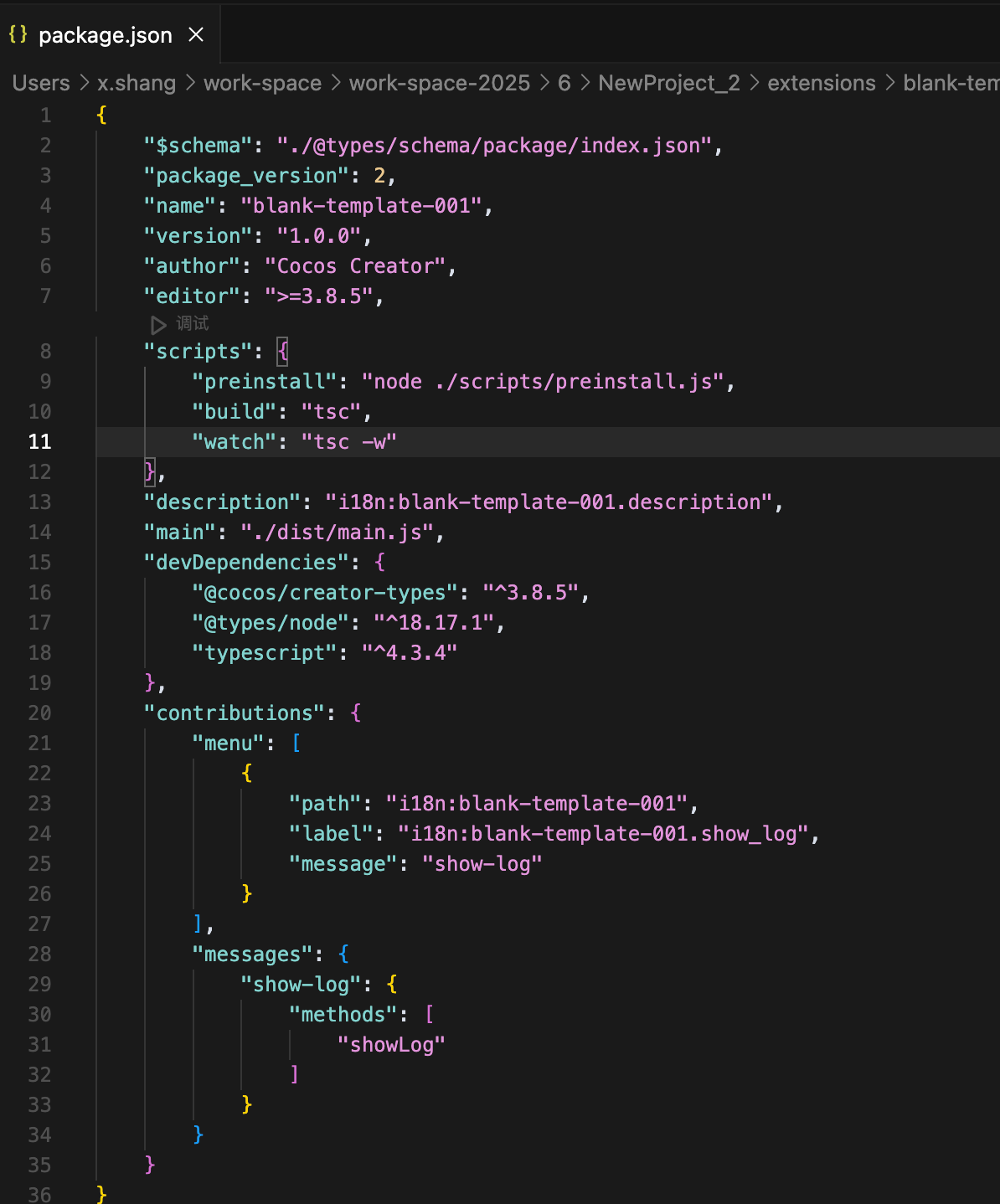
Task: Click the "./@types/schema/package/index.json" value
Action: tap(494, 145)
